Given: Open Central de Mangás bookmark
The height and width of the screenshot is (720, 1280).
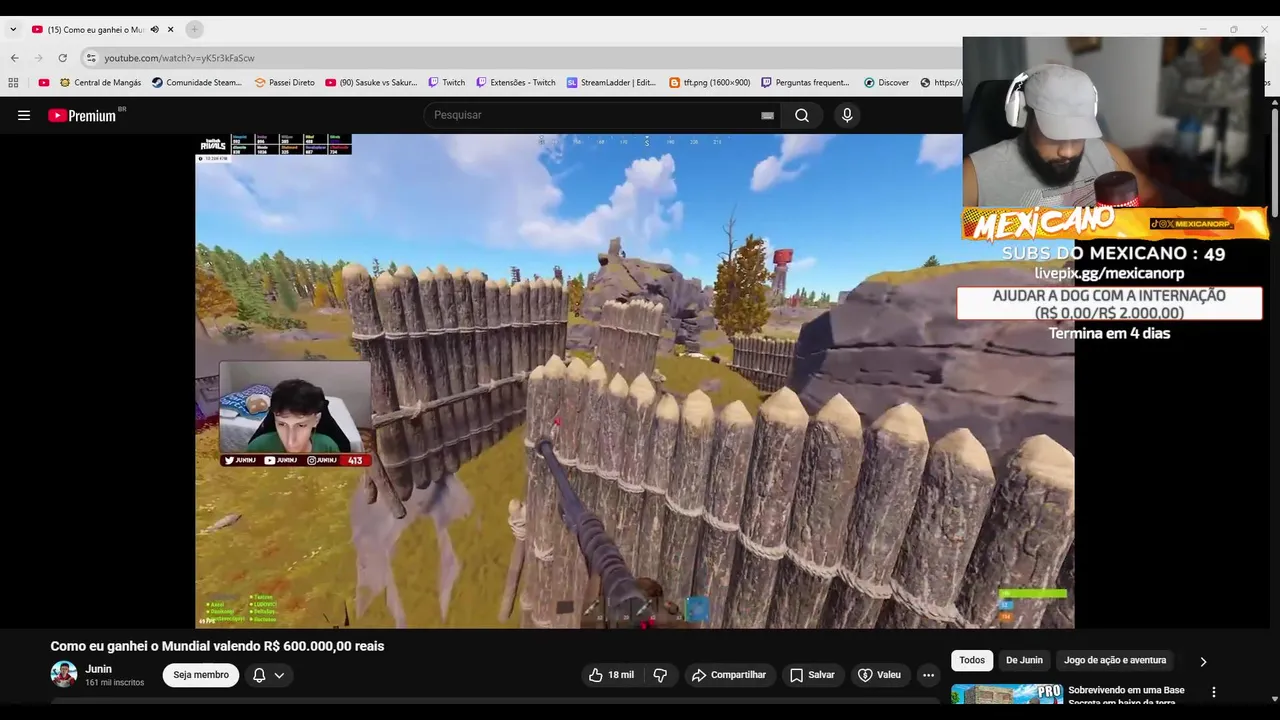Looking at the screenshot, I should pos(100,83).
